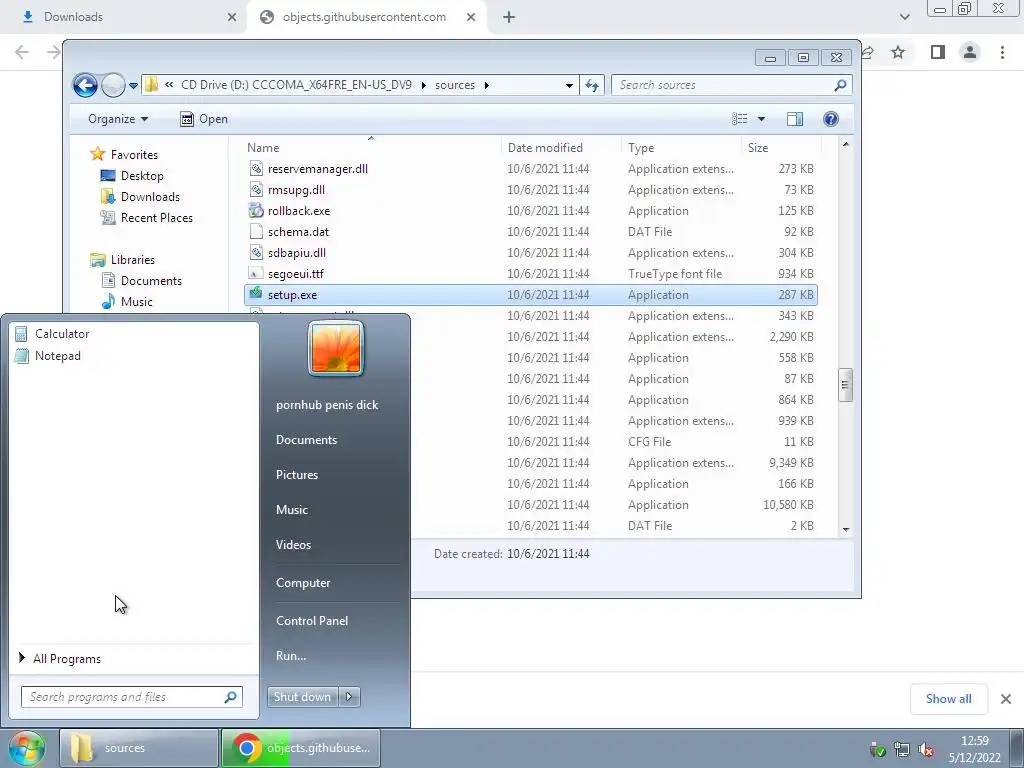This screenshot has height=768, width=1024.
Task: Click Run... in the Start menu
Action: click(291, 656)
